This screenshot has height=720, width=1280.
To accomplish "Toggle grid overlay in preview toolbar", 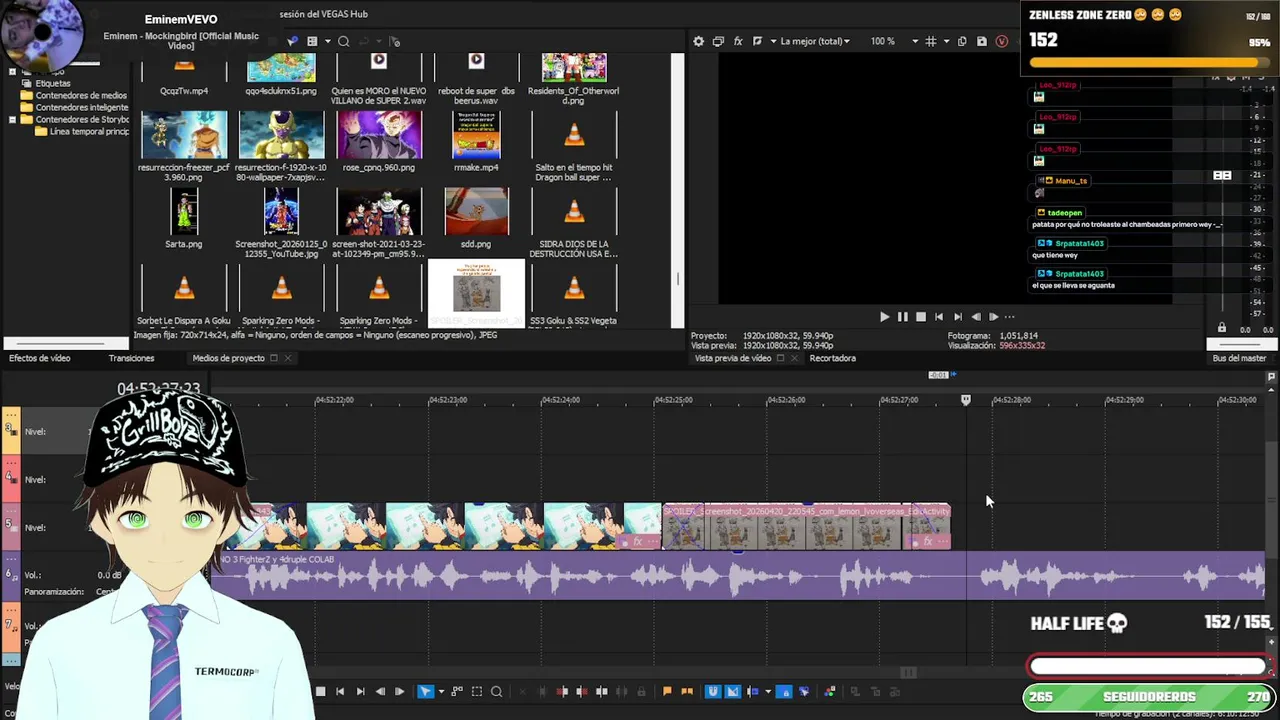I will (930, 41).
